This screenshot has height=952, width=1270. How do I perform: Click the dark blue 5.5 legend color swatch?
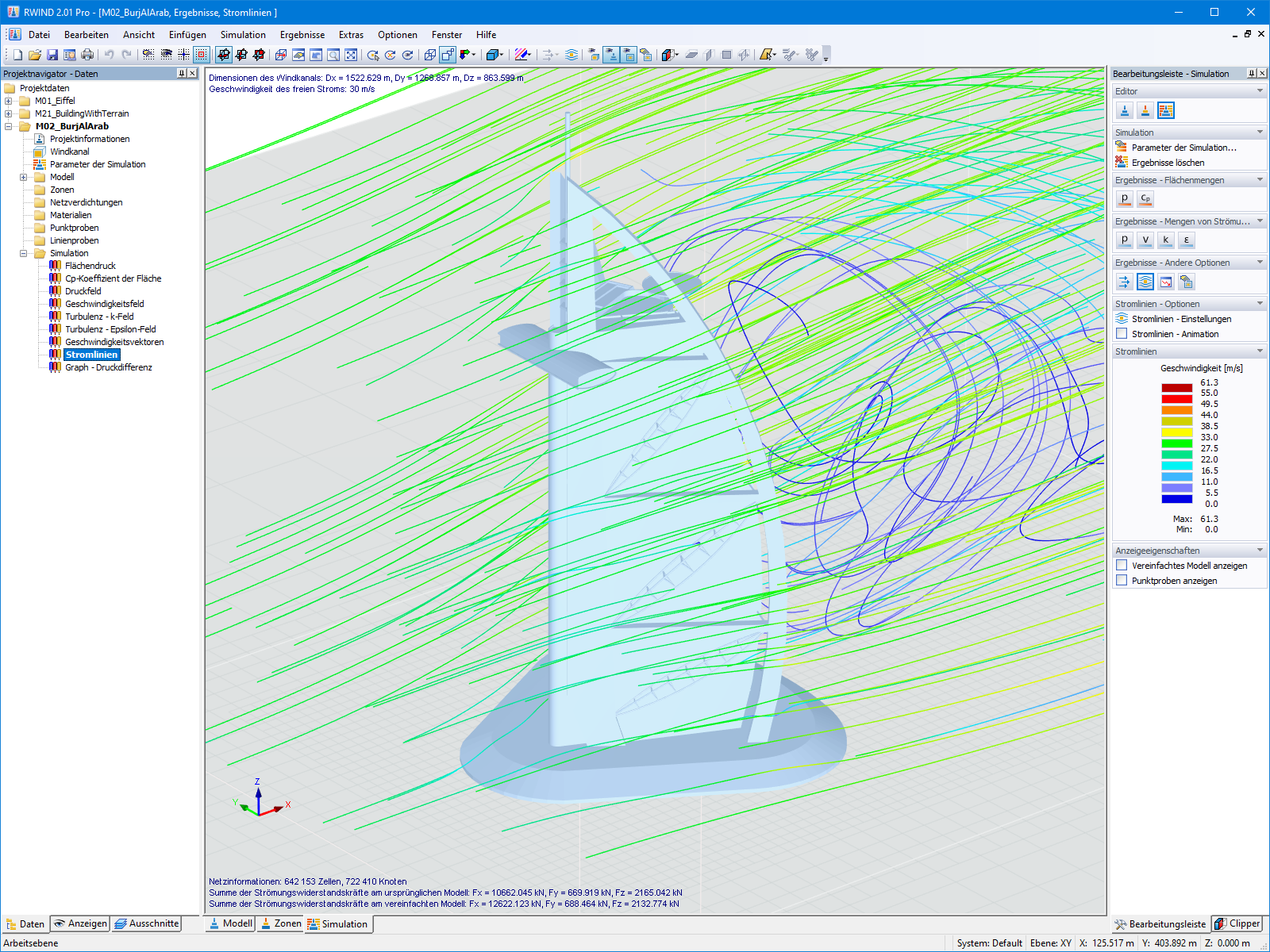point(1176,499)
